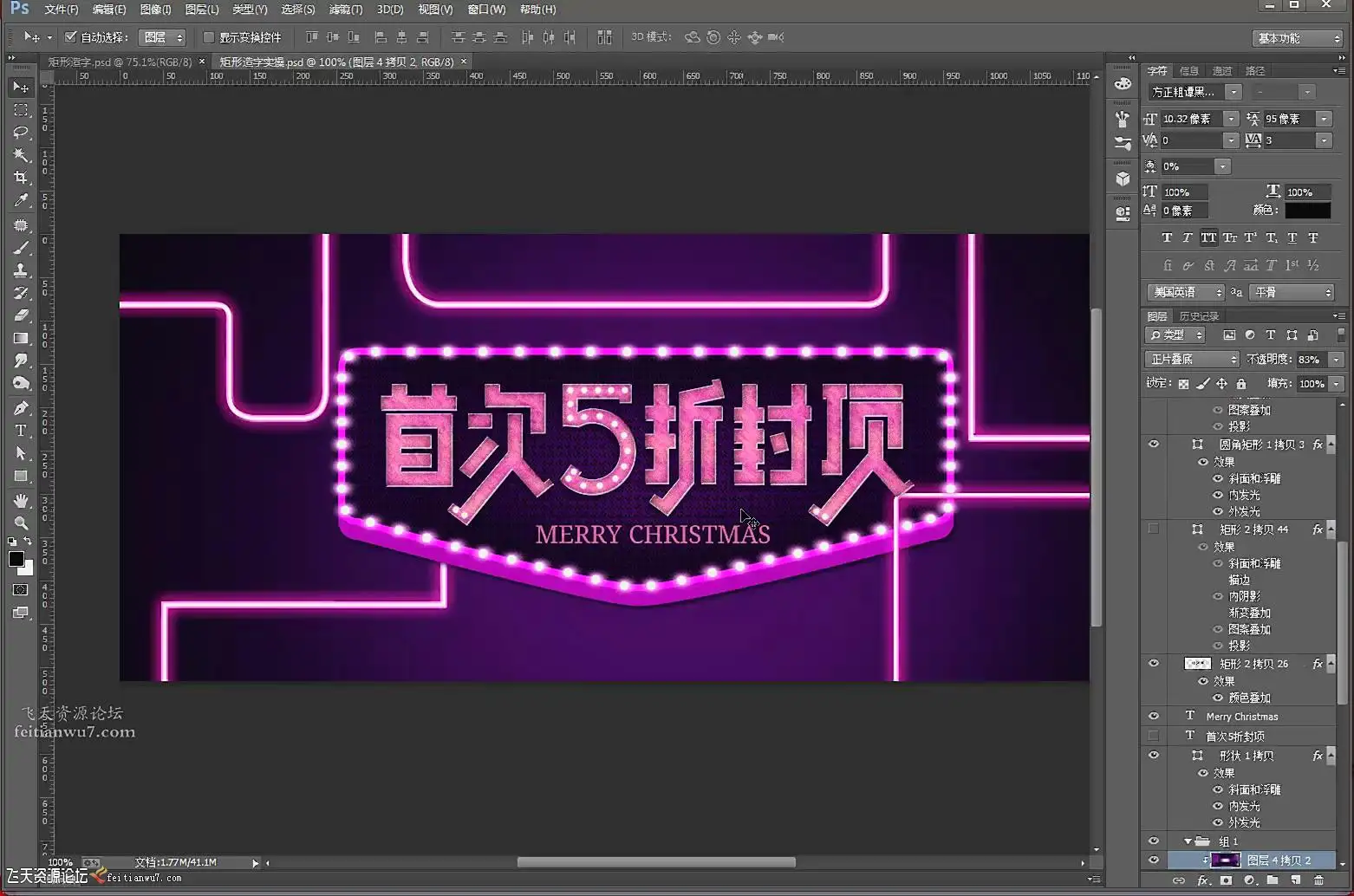Select the Path Selection tool
Viewport: 1354px width, 896px height.
click(21, 453)
